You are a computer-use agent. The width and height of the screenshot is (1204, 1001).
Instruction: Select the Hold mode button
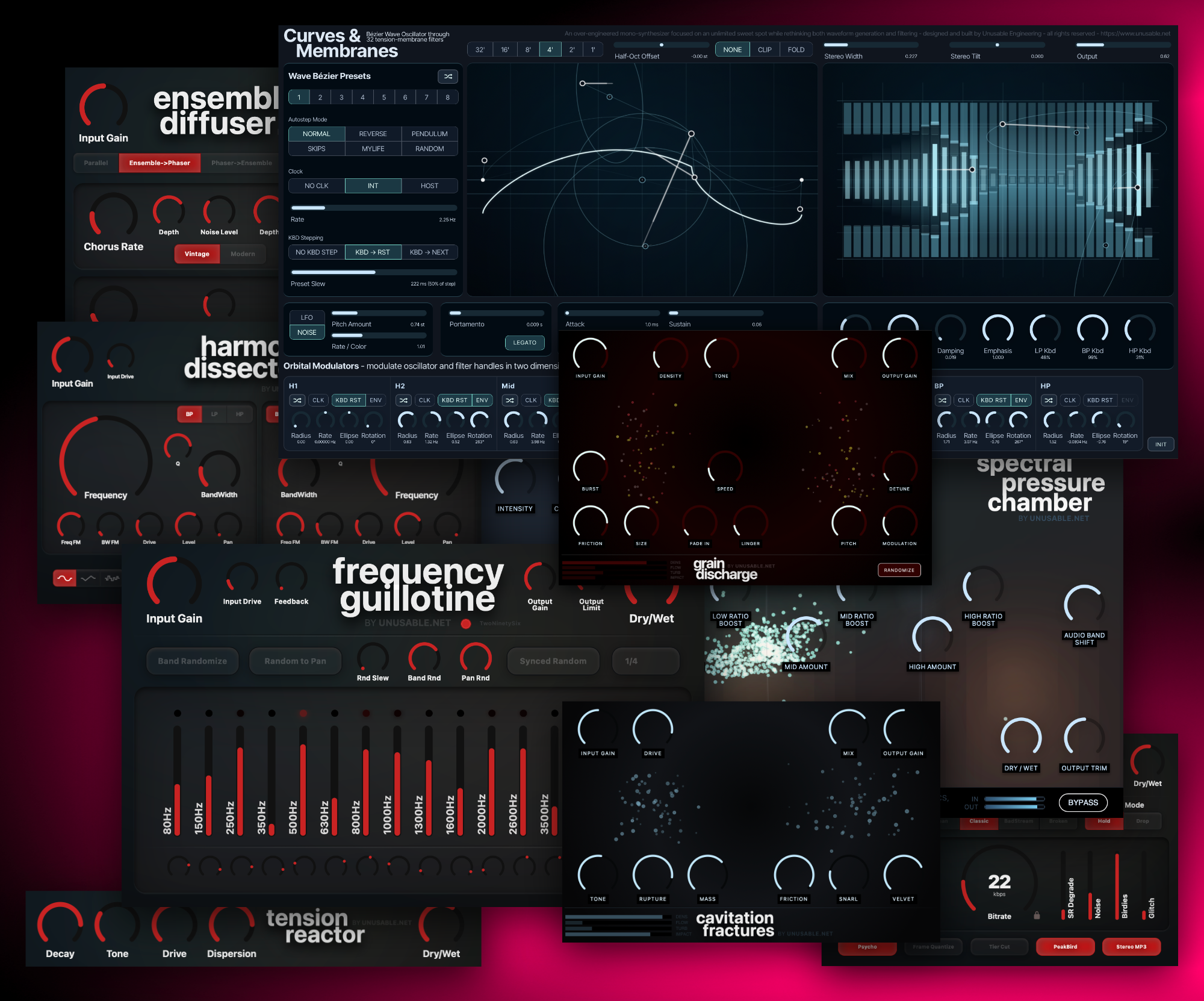(x=1103, y=821)
